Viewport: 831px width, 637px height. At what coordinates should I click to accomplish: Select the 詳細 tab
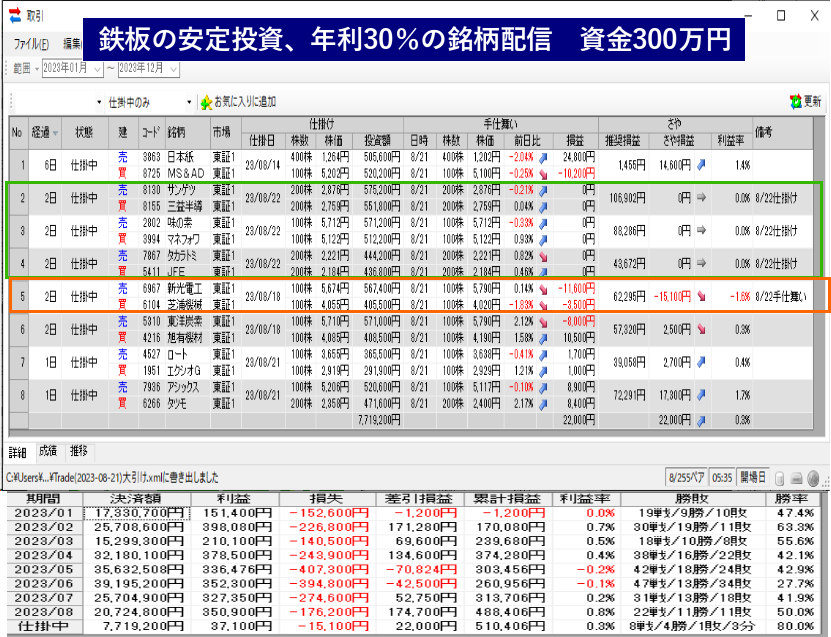pos(18,451)
